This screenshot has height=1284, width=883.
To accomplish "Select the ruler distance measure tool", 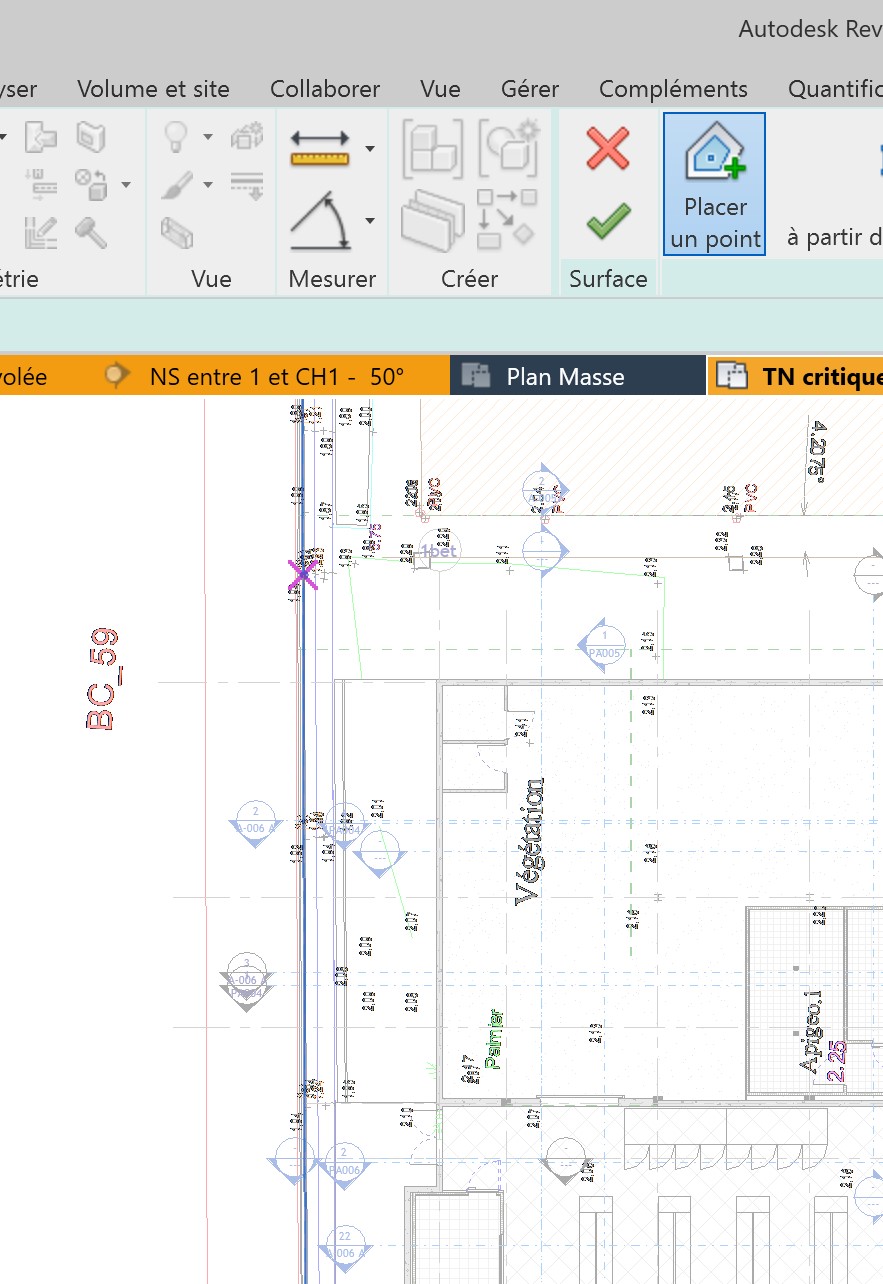I will click(x=320, y=148).
